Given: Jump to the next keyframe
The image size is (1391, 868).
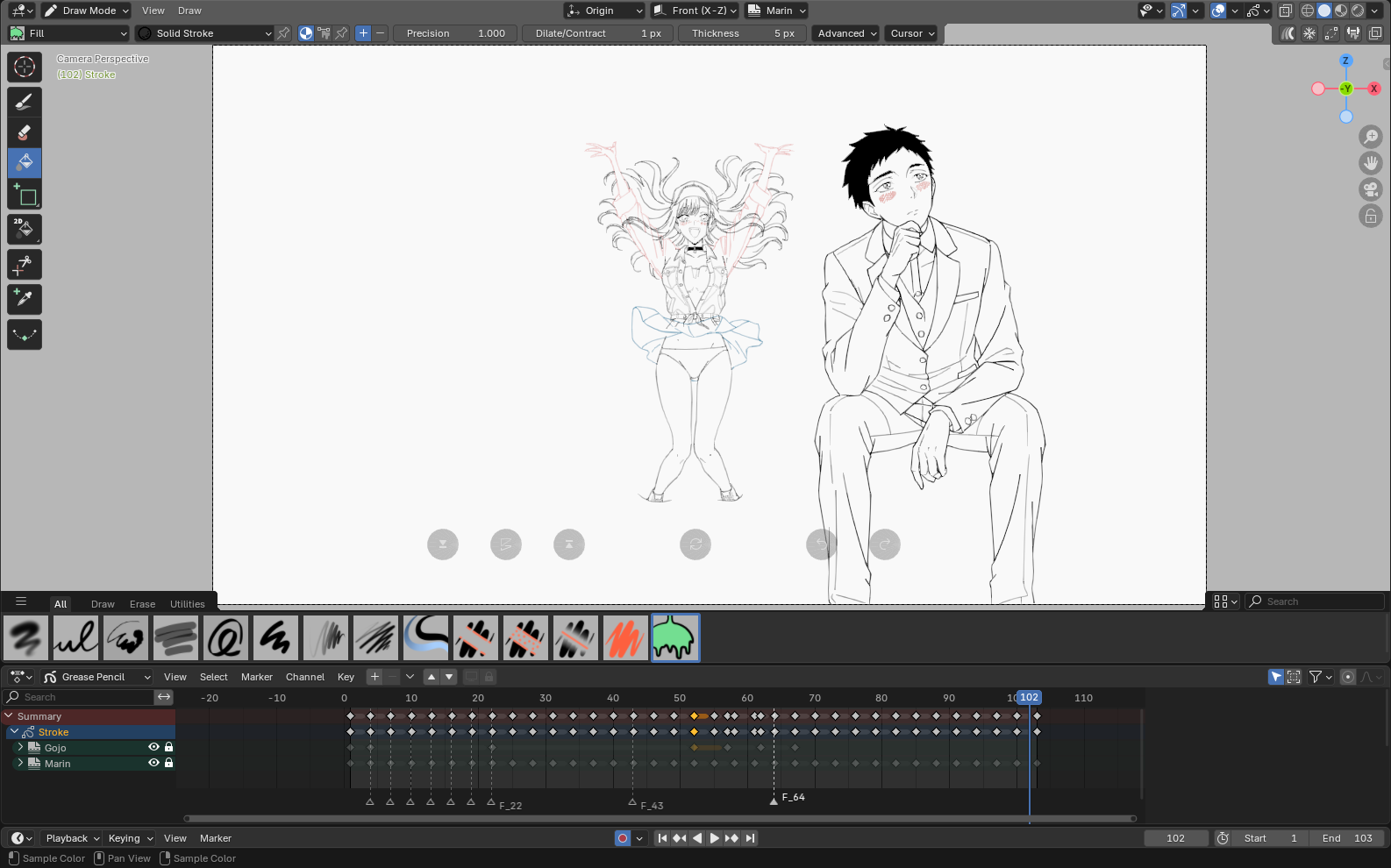Looking at the screenshot, I should 732,838.
